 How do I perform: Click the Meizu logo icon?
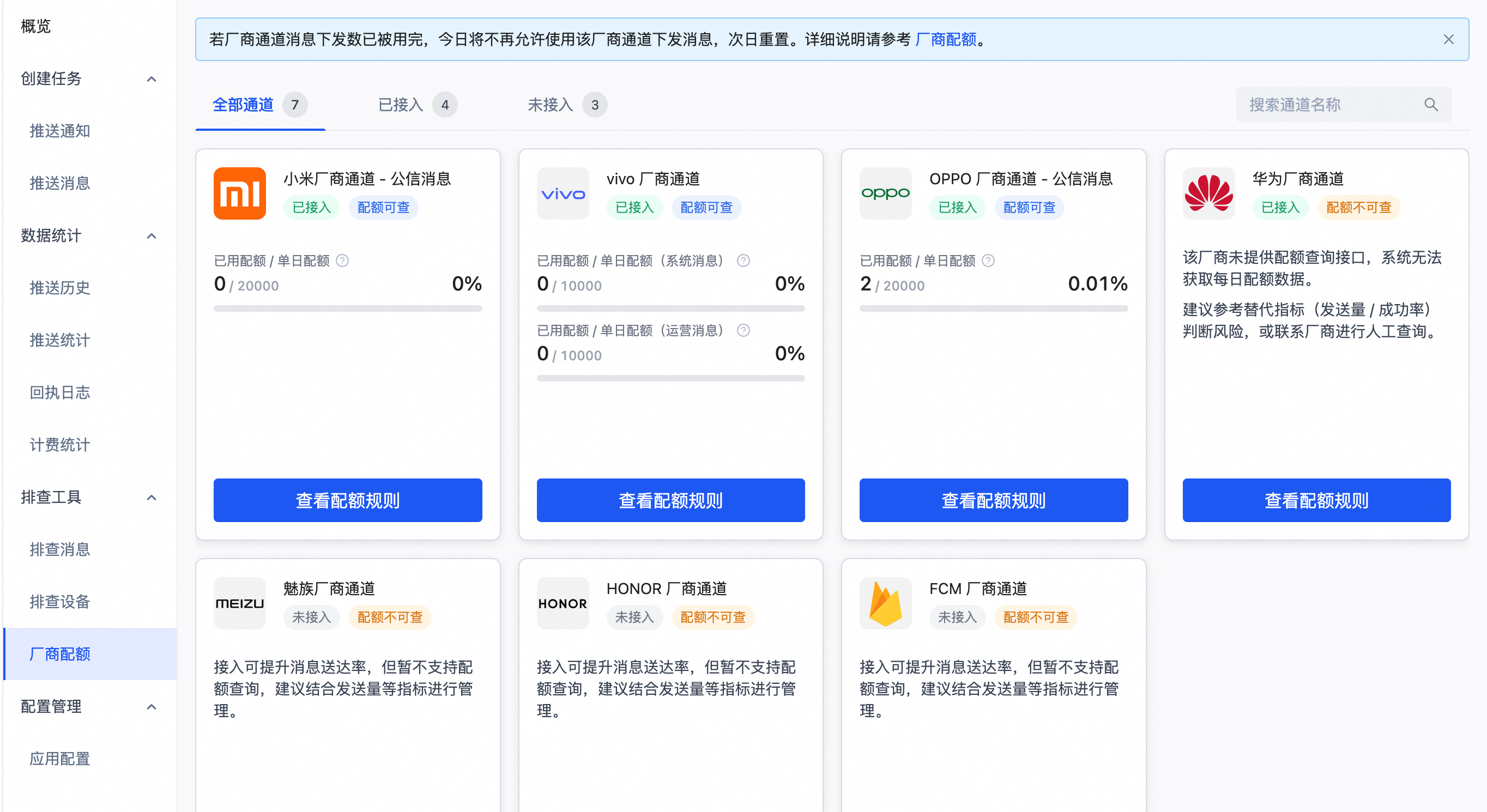click(x=239, y=603)
